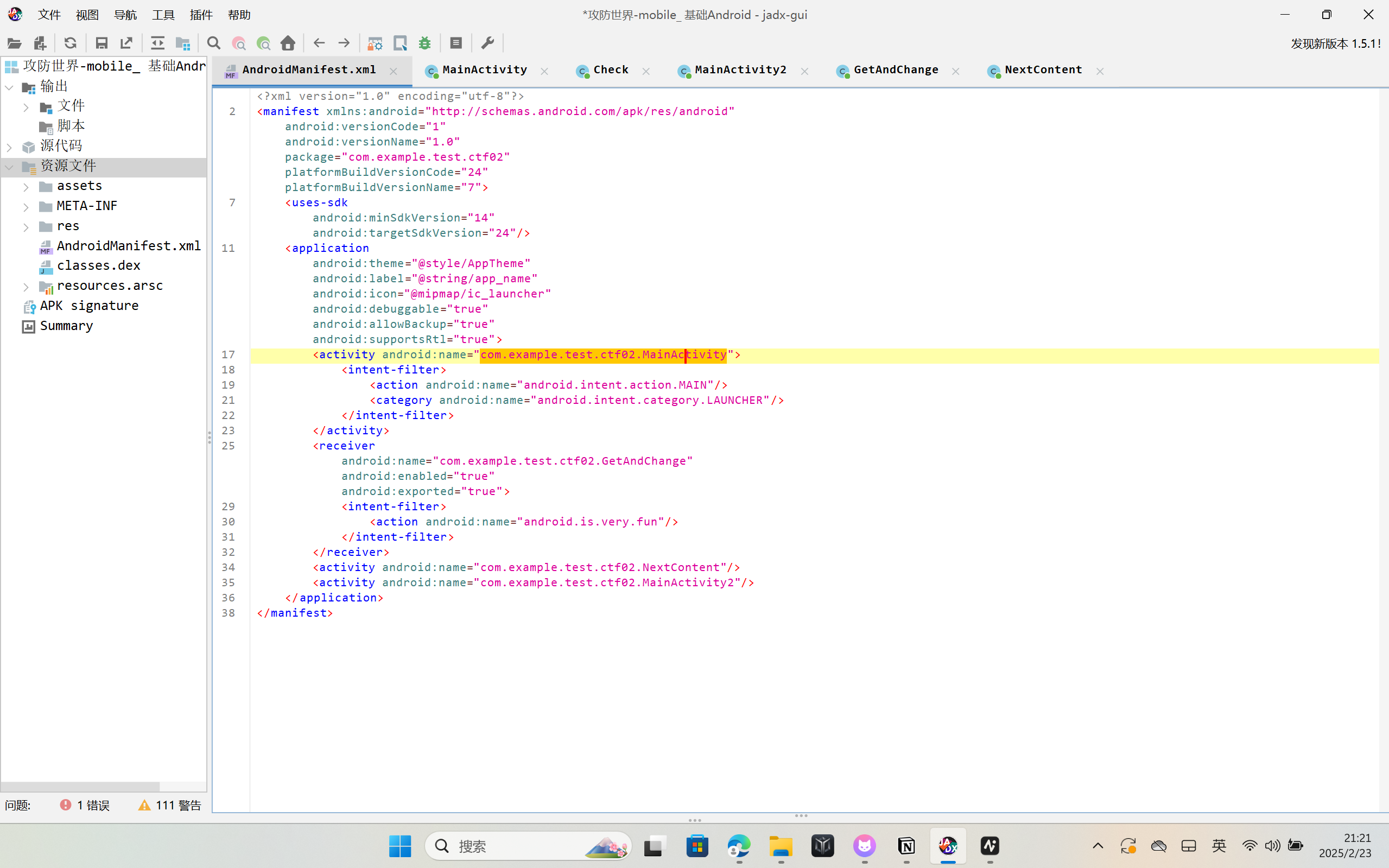This screenshot has width=1389, height=868.
Task: Navigate back with left arrow icon
Action: [x=319, y=43]
